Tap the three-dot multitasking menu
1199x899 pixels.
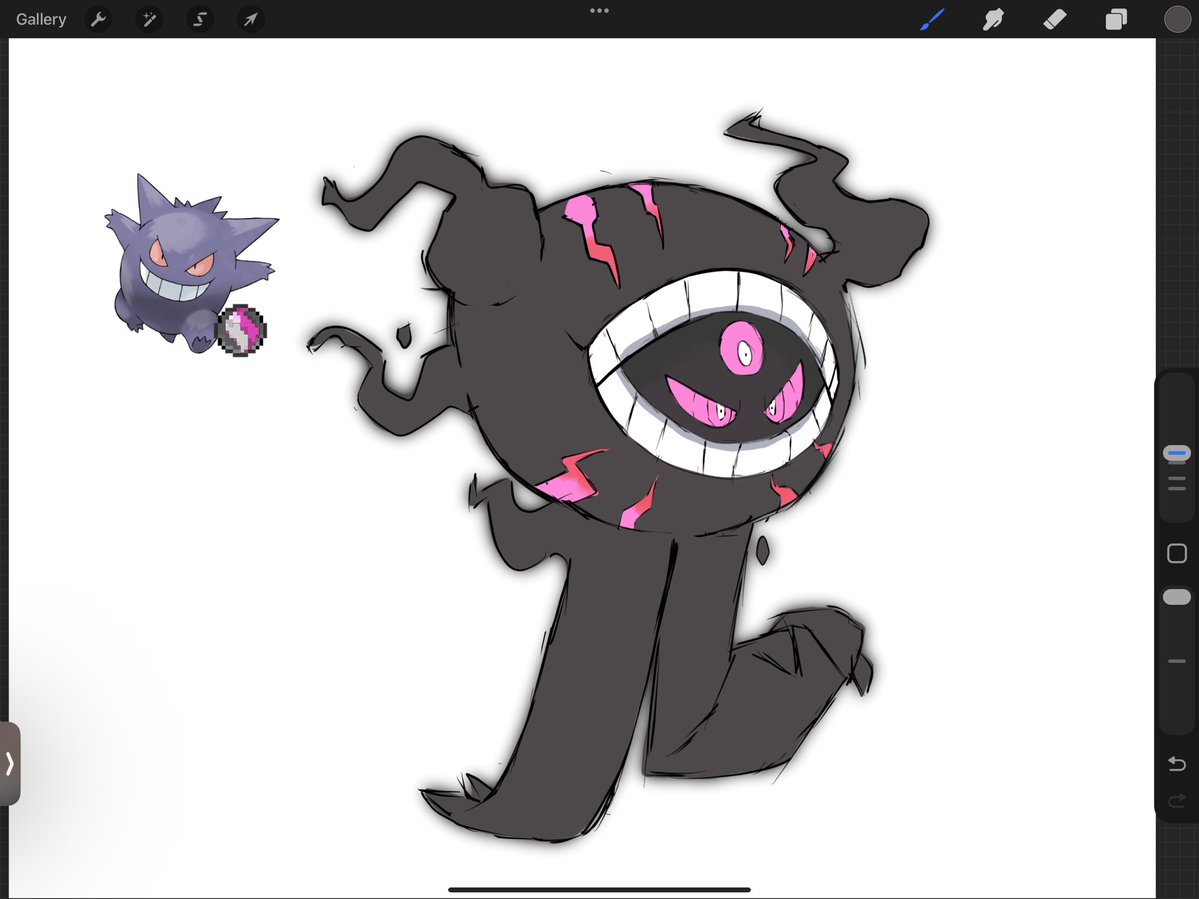pyautogui.click(x=600, y=11)
